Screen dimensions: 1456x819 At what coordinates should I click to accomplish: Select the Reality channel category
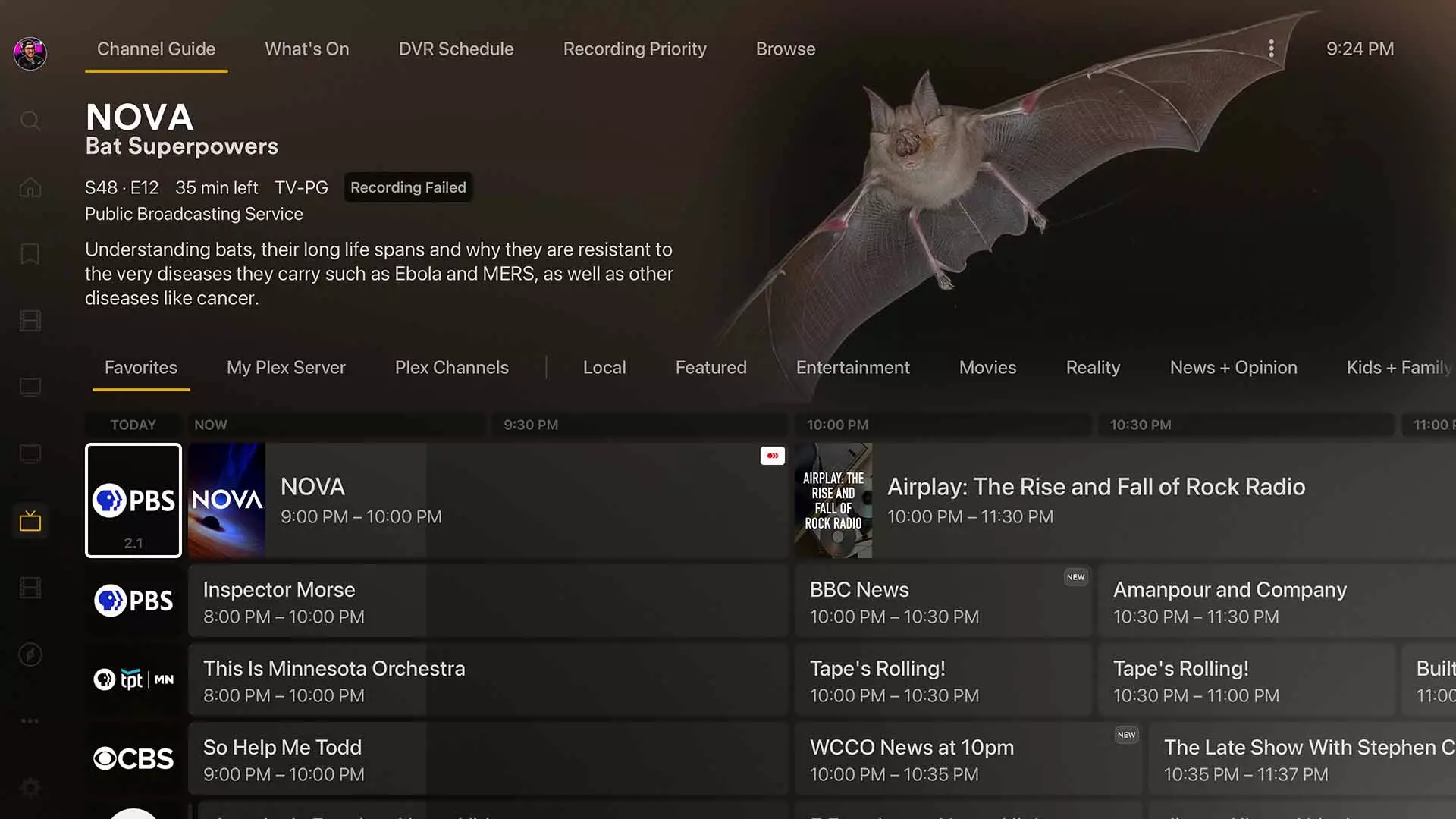1093,368
